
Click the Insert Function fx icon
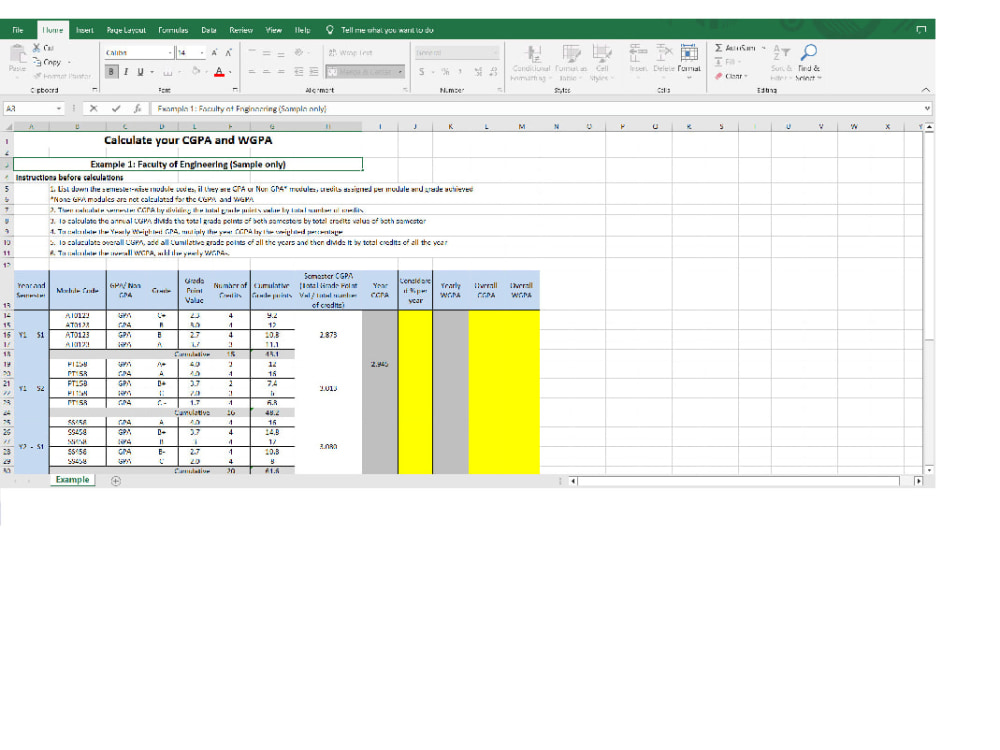coord(137,108)
